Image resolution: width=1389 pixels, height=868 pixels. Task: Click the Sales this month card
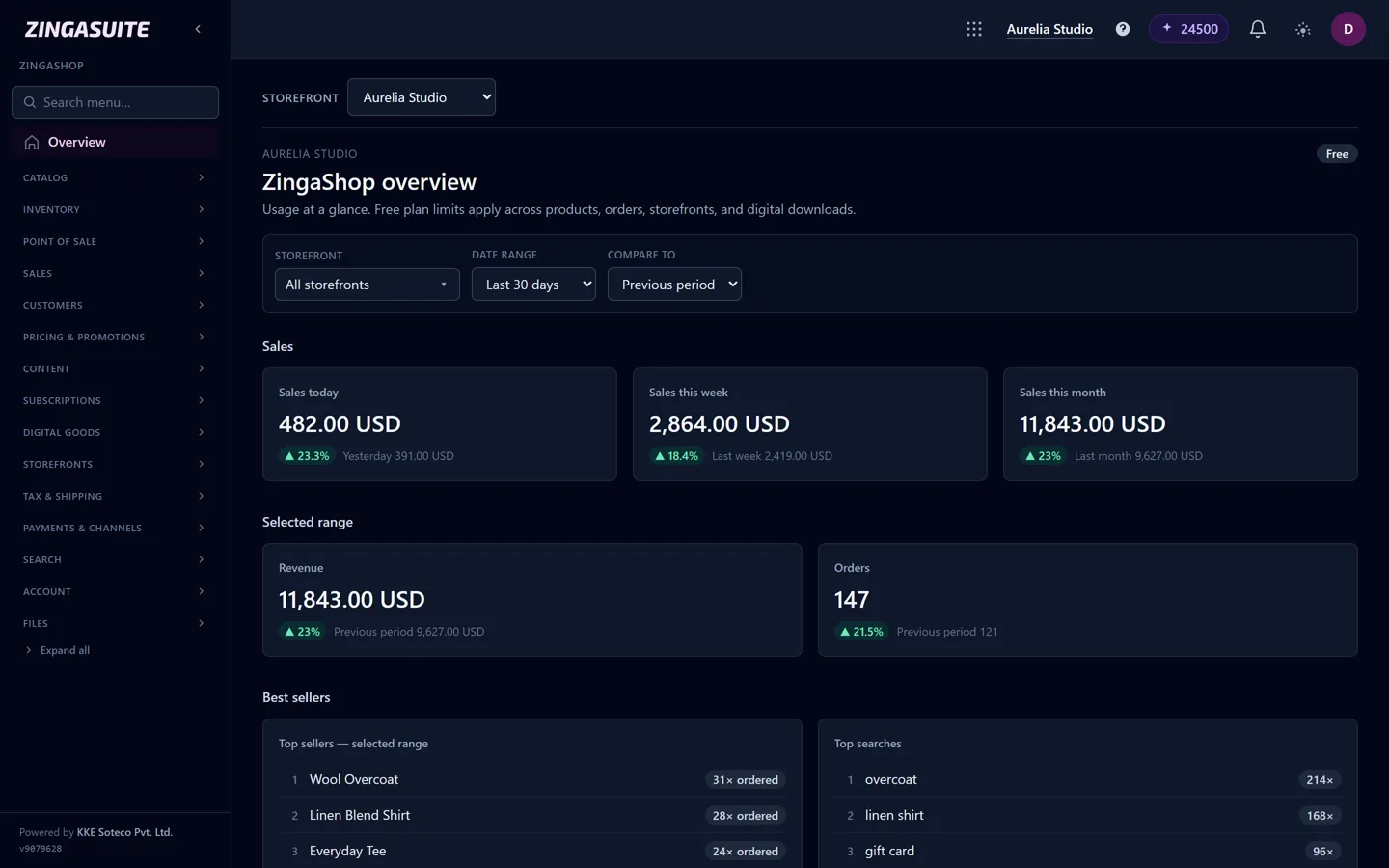[1181, 424]
